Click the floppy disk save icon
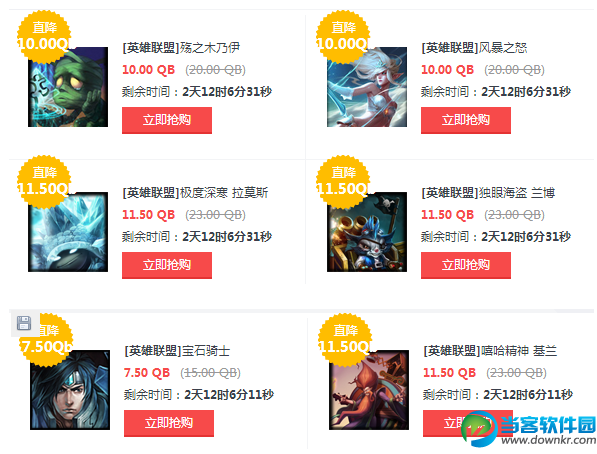This screenshot has width=597, height=454. point(24,323)
